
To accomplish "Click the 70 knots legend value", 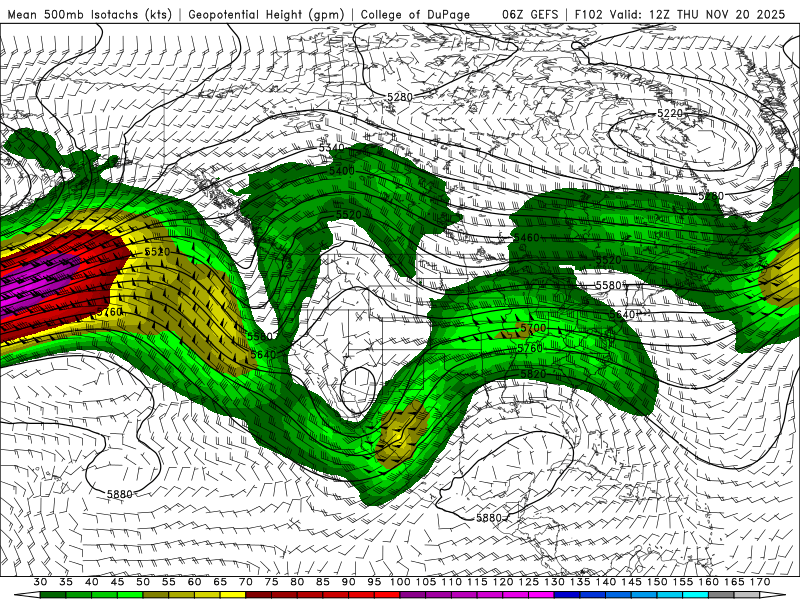I will pos(246,582).
